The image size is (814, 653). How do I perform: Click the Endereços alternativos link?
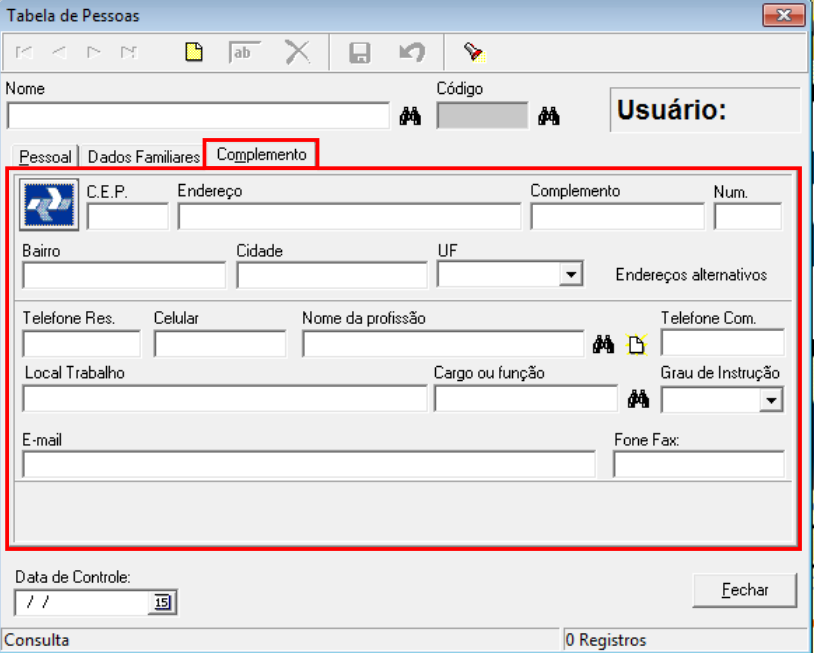point(691,274)
